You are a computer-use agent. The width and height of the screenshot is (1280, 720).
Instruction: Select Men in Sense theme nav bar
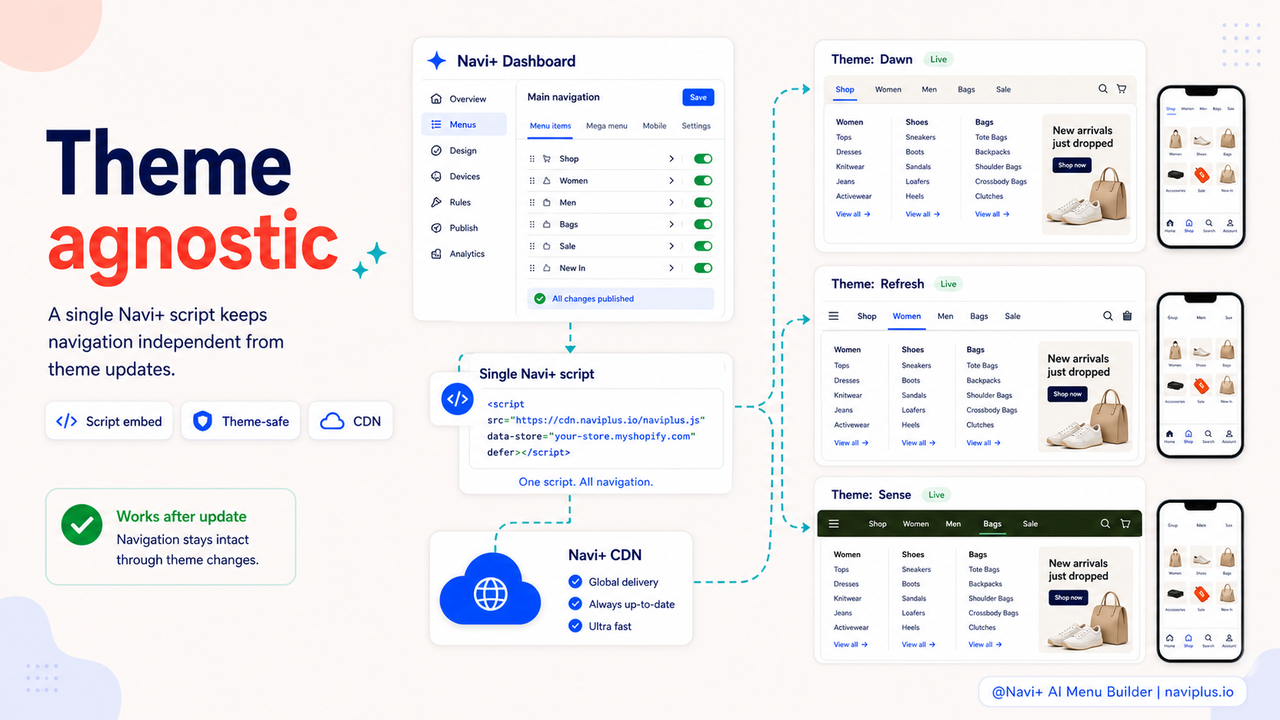(x=953, y=524)
